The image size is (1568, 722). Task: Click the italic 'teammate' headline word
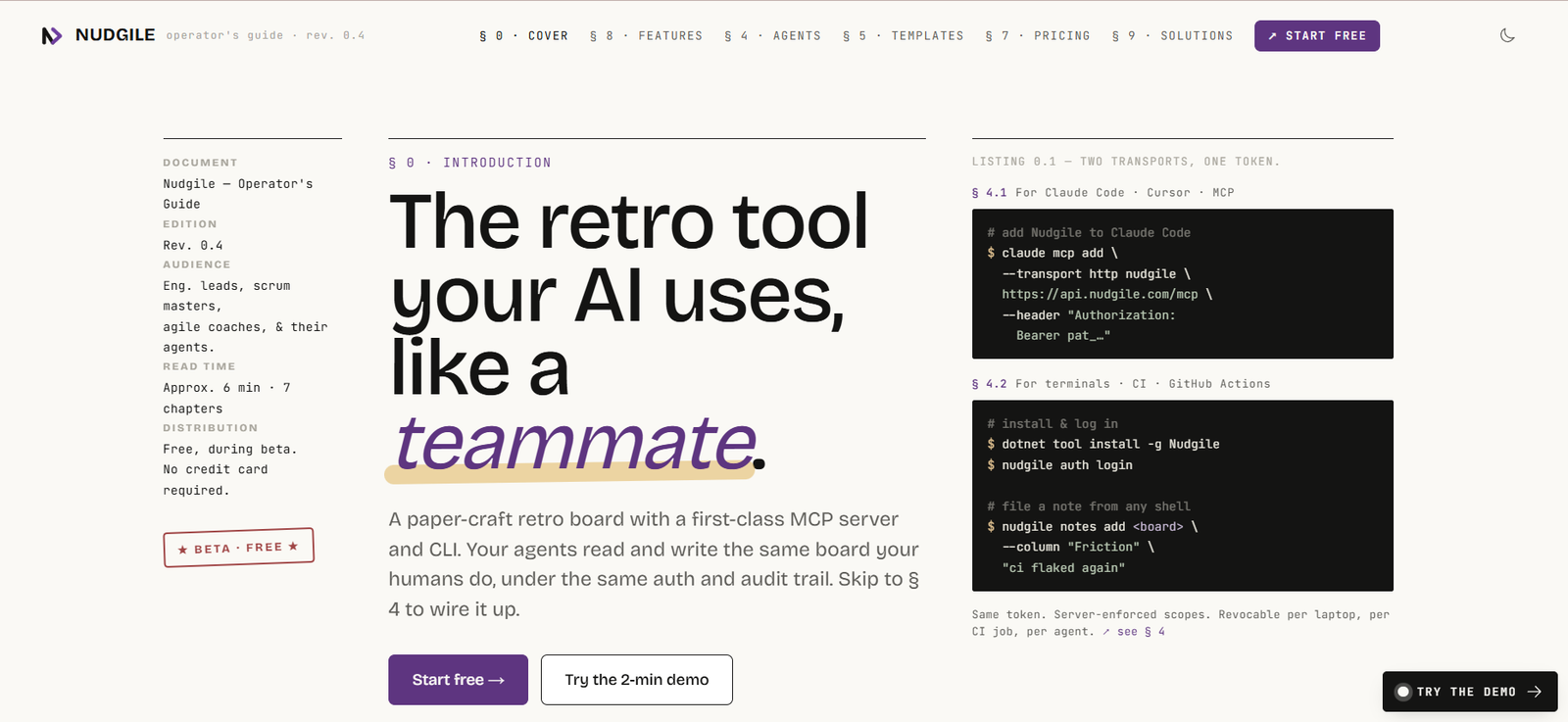(x=574, y=443)
